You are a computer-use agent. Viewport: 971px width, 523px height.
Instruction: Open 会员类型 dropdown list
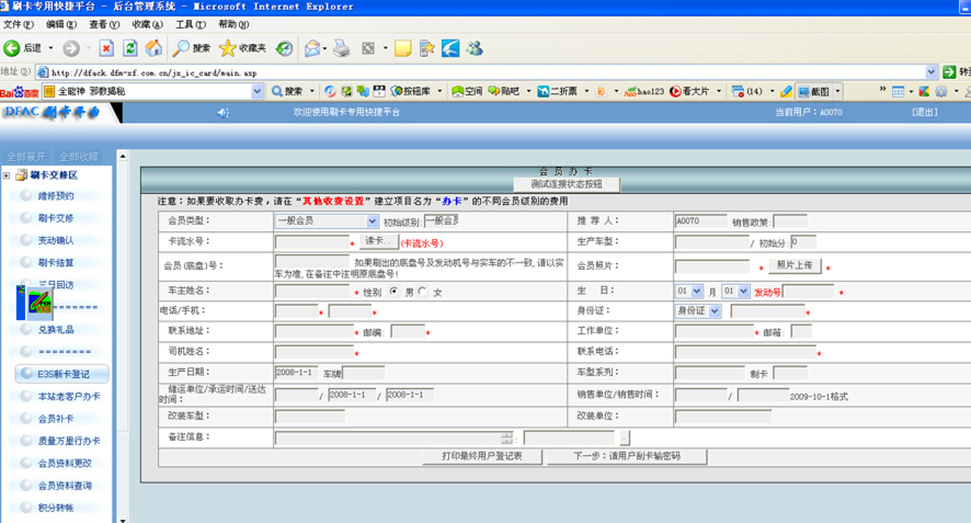pyautogui.click(x=372, y=221)
